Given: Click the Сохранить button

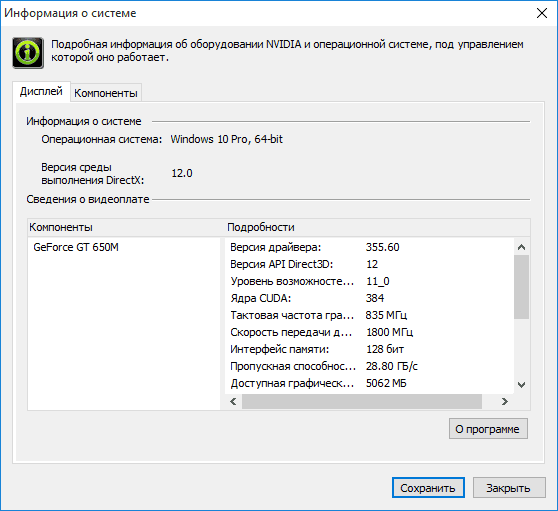Looking at the screenshot, I should [428, 488].
